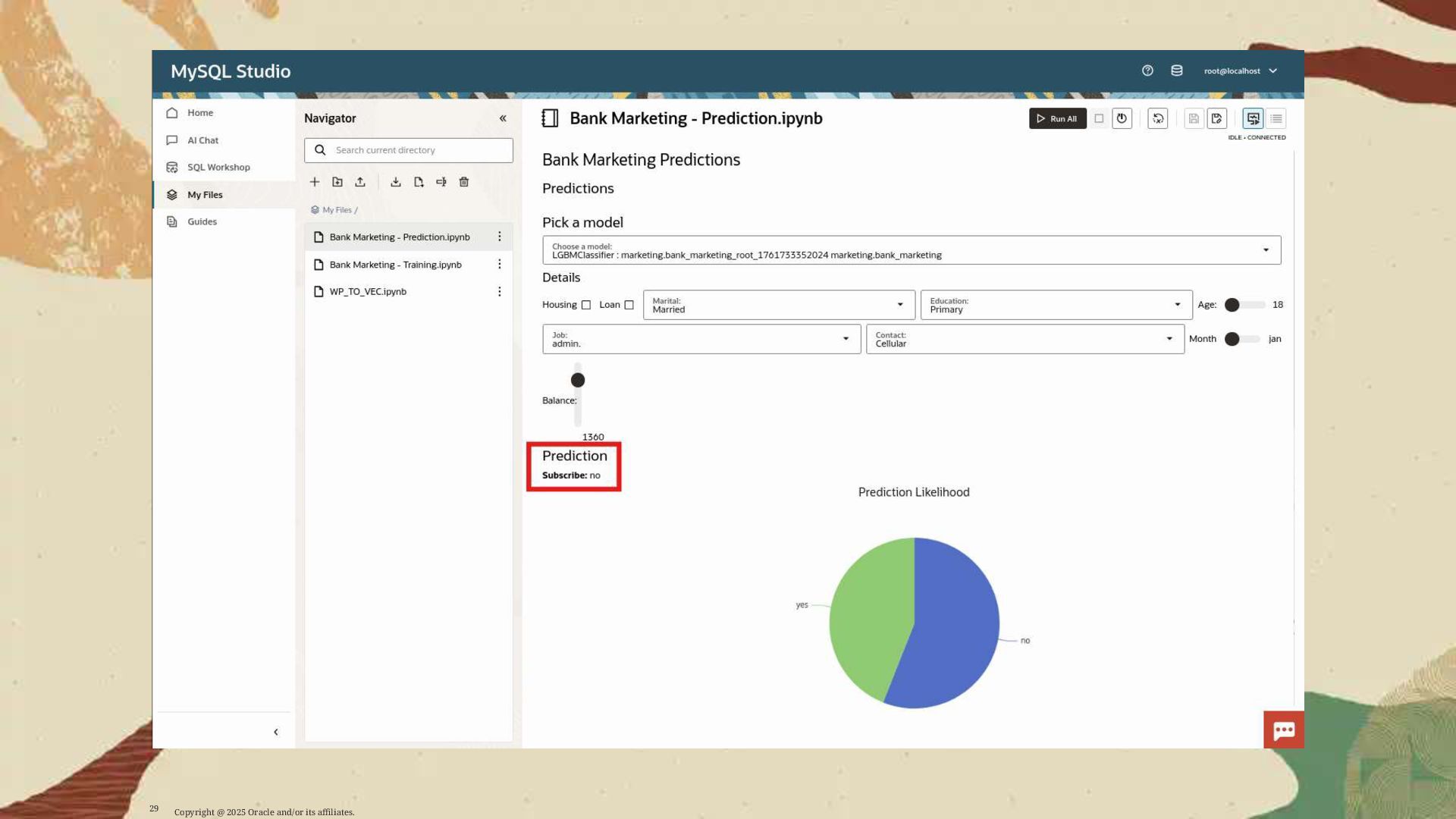Toggle the dashboard presentation view button

pyautogui.click(x=1253, y=118)
